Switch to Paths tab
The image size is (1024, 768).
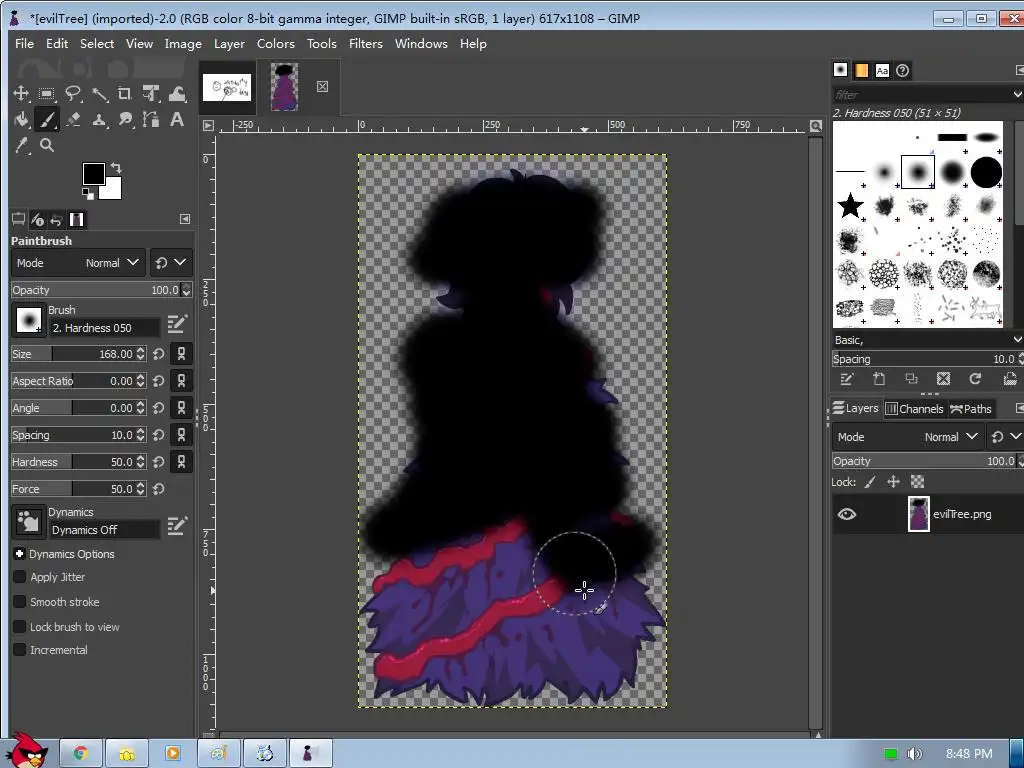(x=971, y=409)
